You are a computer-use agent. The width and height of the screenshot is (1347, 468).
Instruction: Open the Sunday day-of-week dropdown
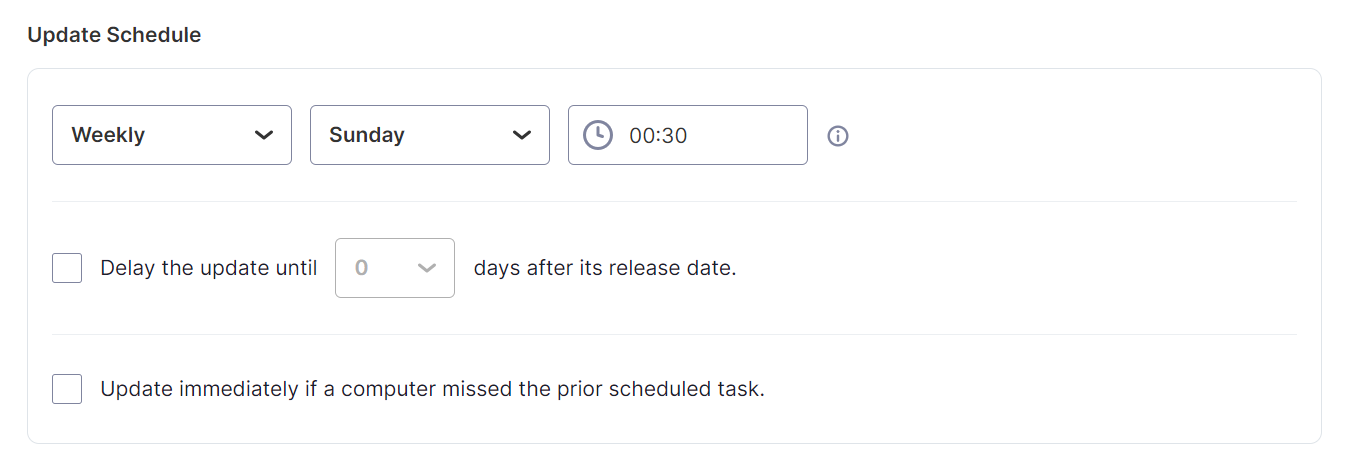[430, 135]
